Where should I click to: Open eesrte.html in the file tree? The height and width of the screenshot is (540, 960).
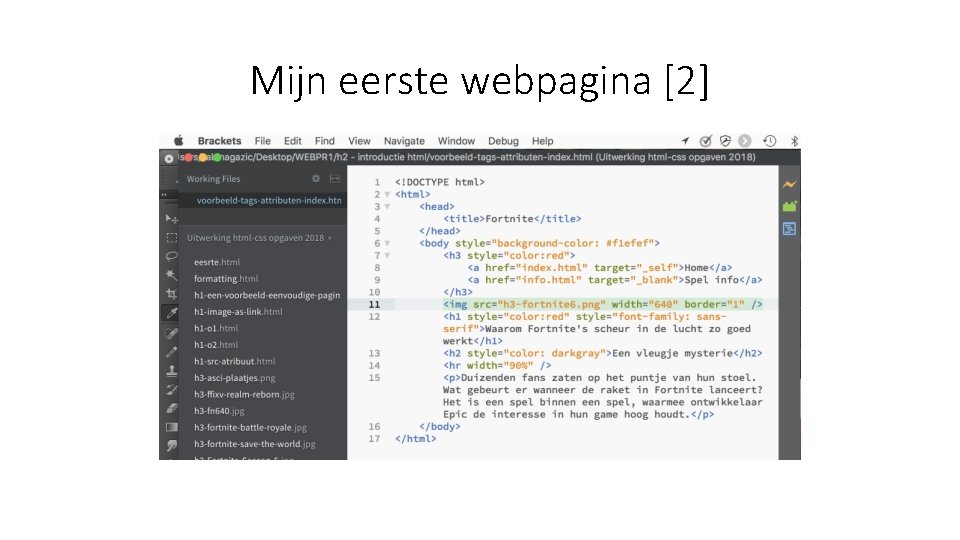click(x=217, y=262)
